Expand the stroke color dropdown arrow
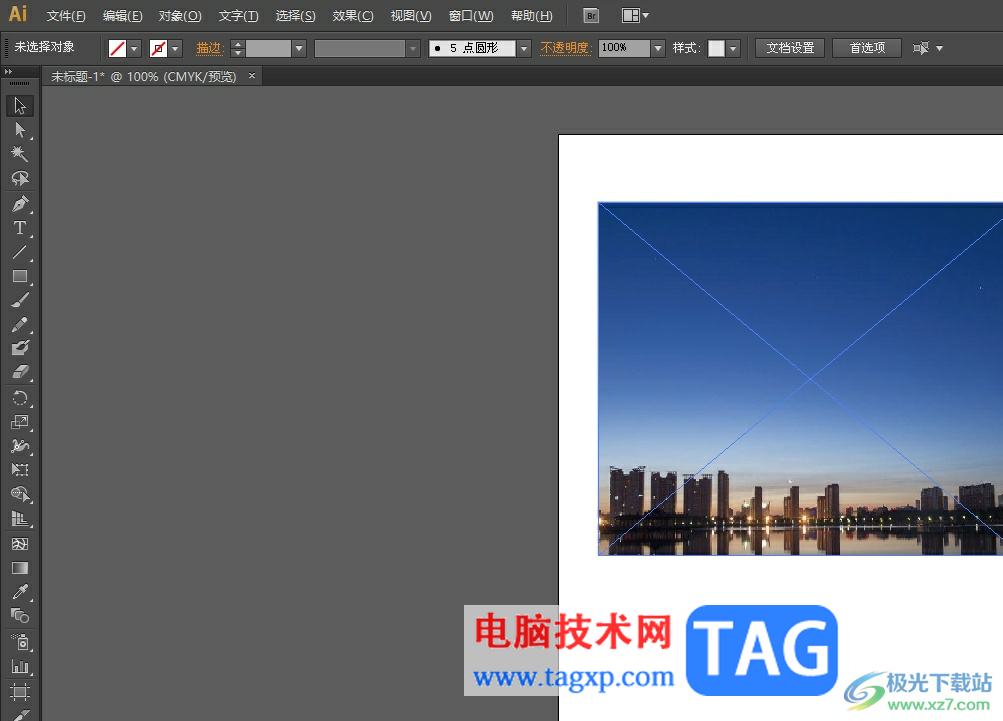The width and height of the screenshot is (1003, 721). point(175,48)
